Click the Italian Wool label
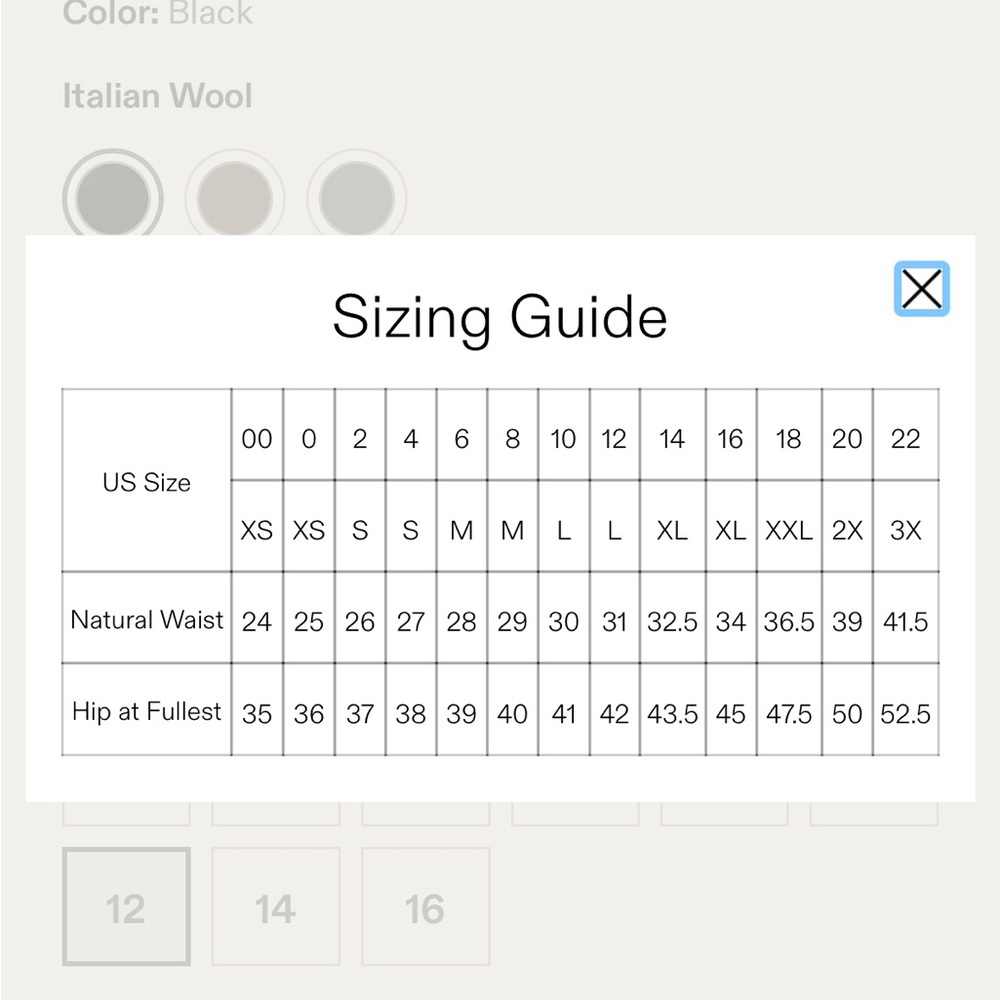1000x1000 pixels. pos(158,96)
